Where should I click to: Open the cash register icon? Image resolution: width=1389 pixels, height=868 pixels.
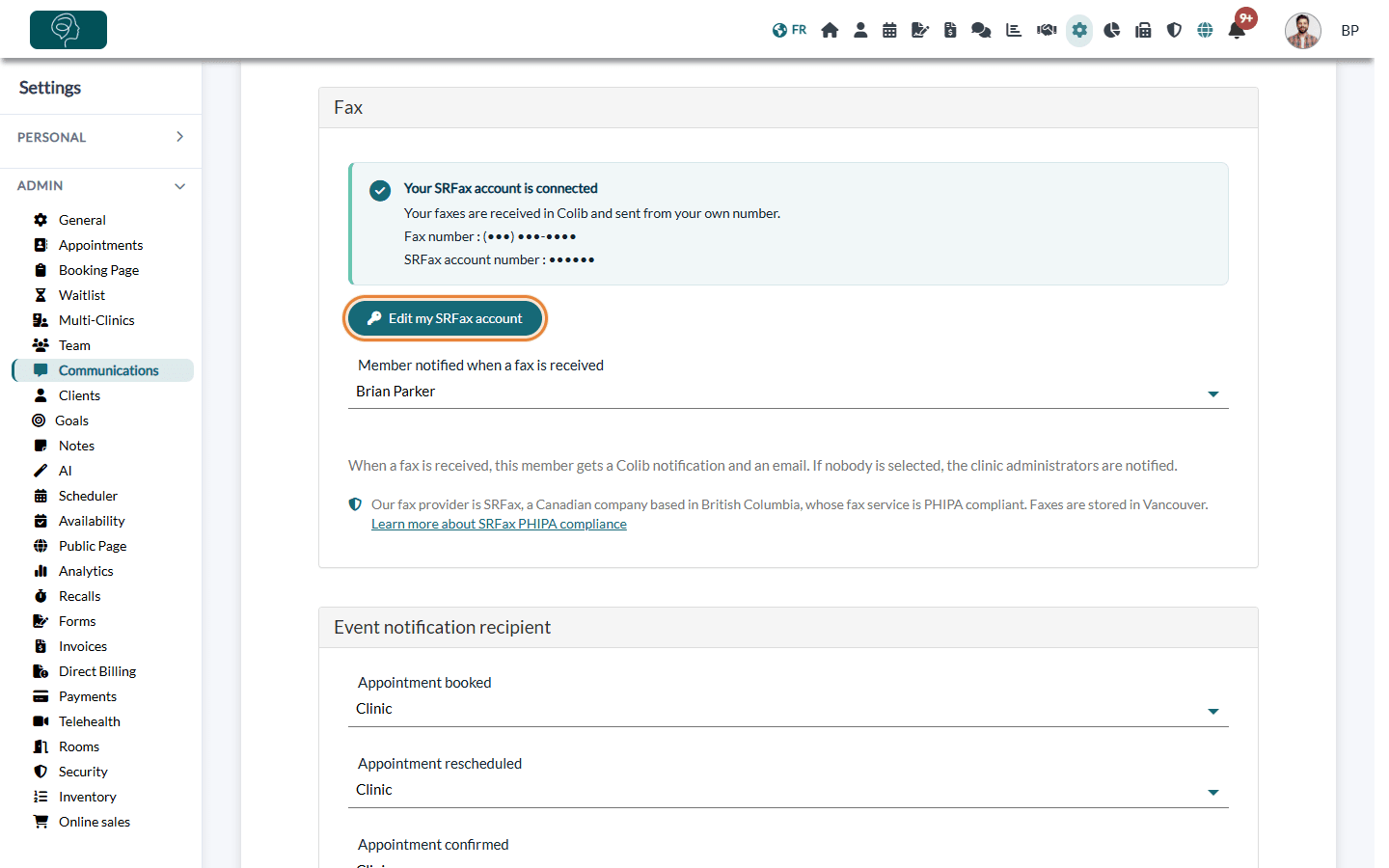1143,30
